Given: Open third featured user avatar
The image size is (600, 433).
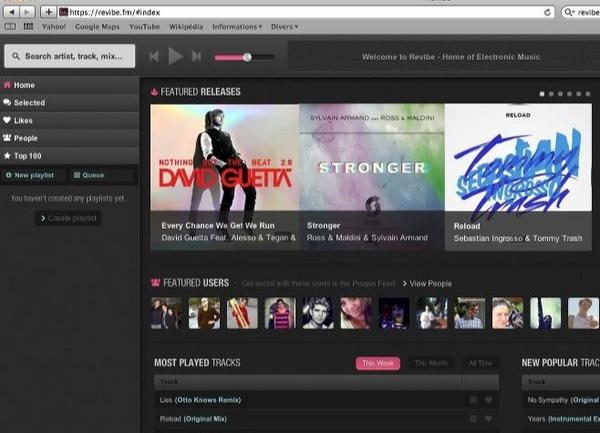Looking at the screenshot, I should (x=242, y=313).
